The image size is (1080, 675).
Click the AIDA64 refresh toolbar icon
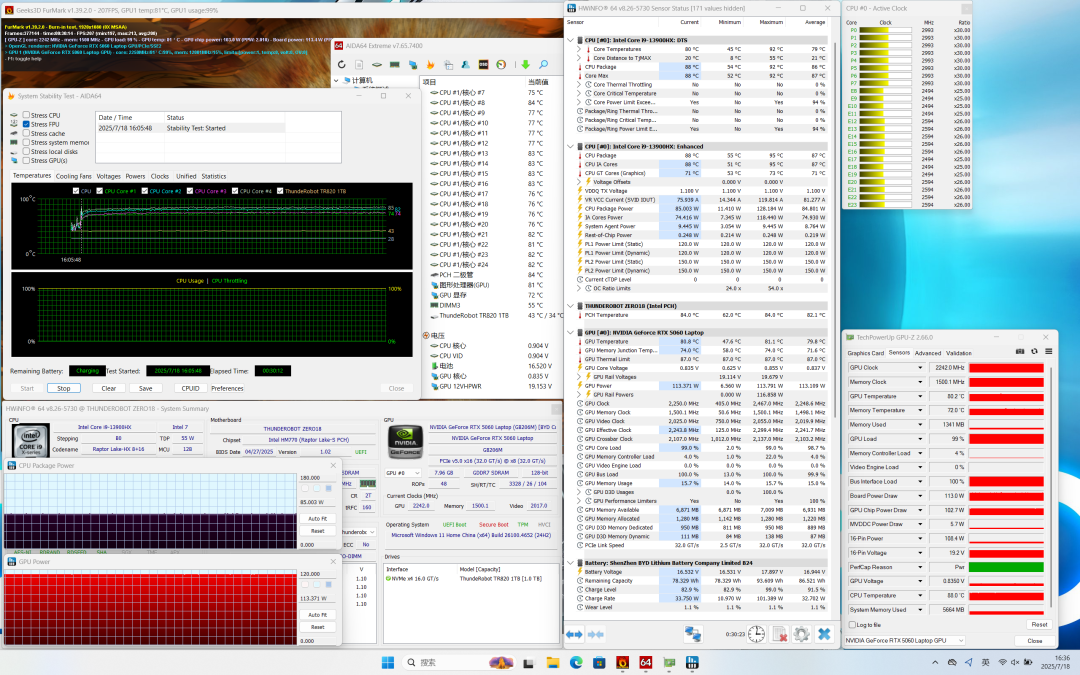point(342,65)
